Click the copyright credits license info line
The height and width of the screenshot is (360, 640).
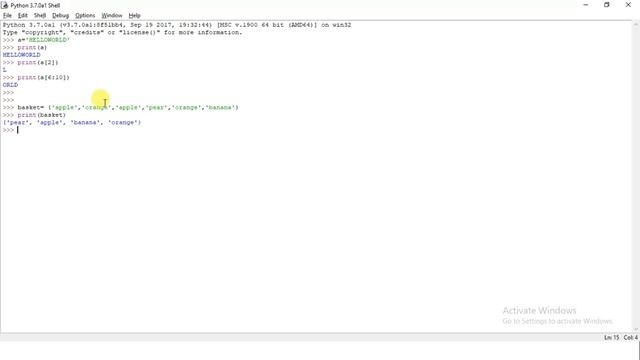pos(122,32)
